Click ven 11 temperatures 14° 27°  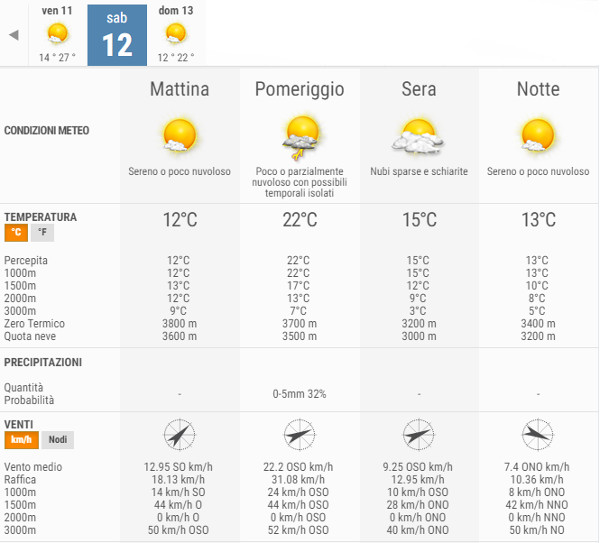pyautogui.click(x=57, y=58)
